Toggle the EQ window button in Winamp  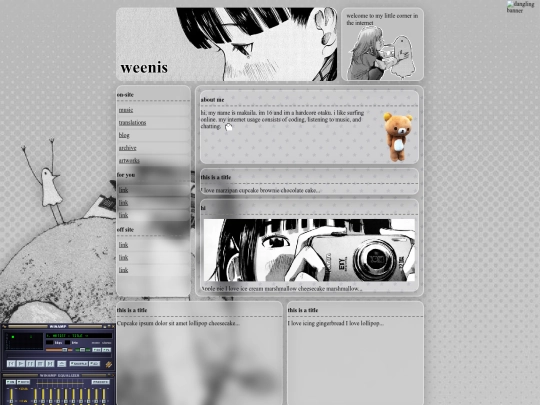click(x=97, y=350)
